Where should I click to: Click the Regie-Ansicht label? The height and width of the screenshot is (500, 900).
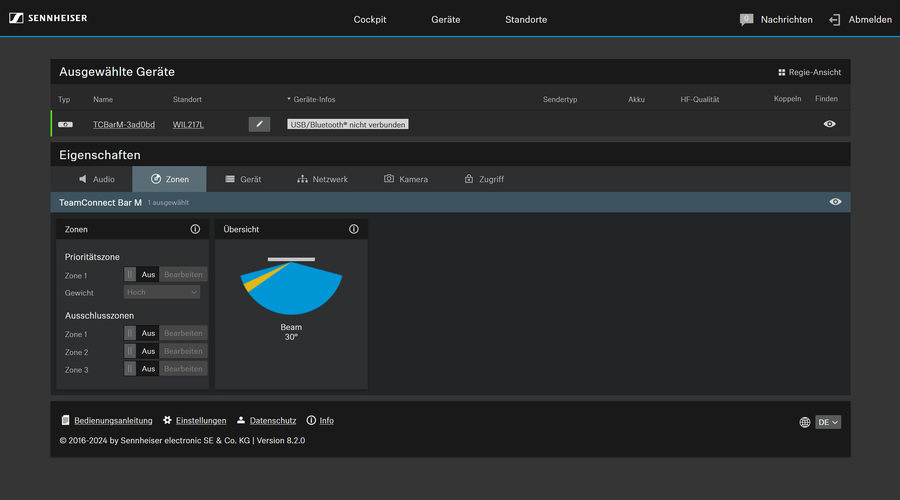point(814,72)
